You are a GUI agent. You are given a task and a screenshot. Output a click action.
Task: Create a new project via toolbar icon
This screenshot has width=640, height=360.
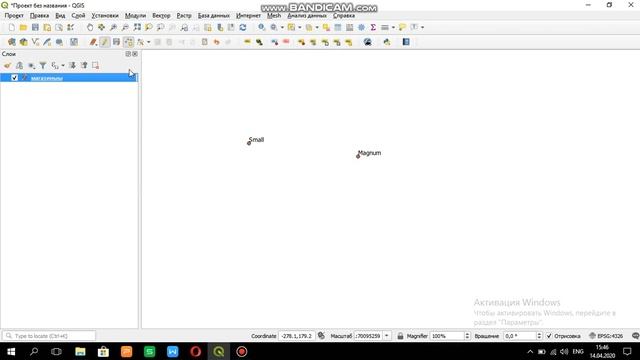click(x=11, y=27)
